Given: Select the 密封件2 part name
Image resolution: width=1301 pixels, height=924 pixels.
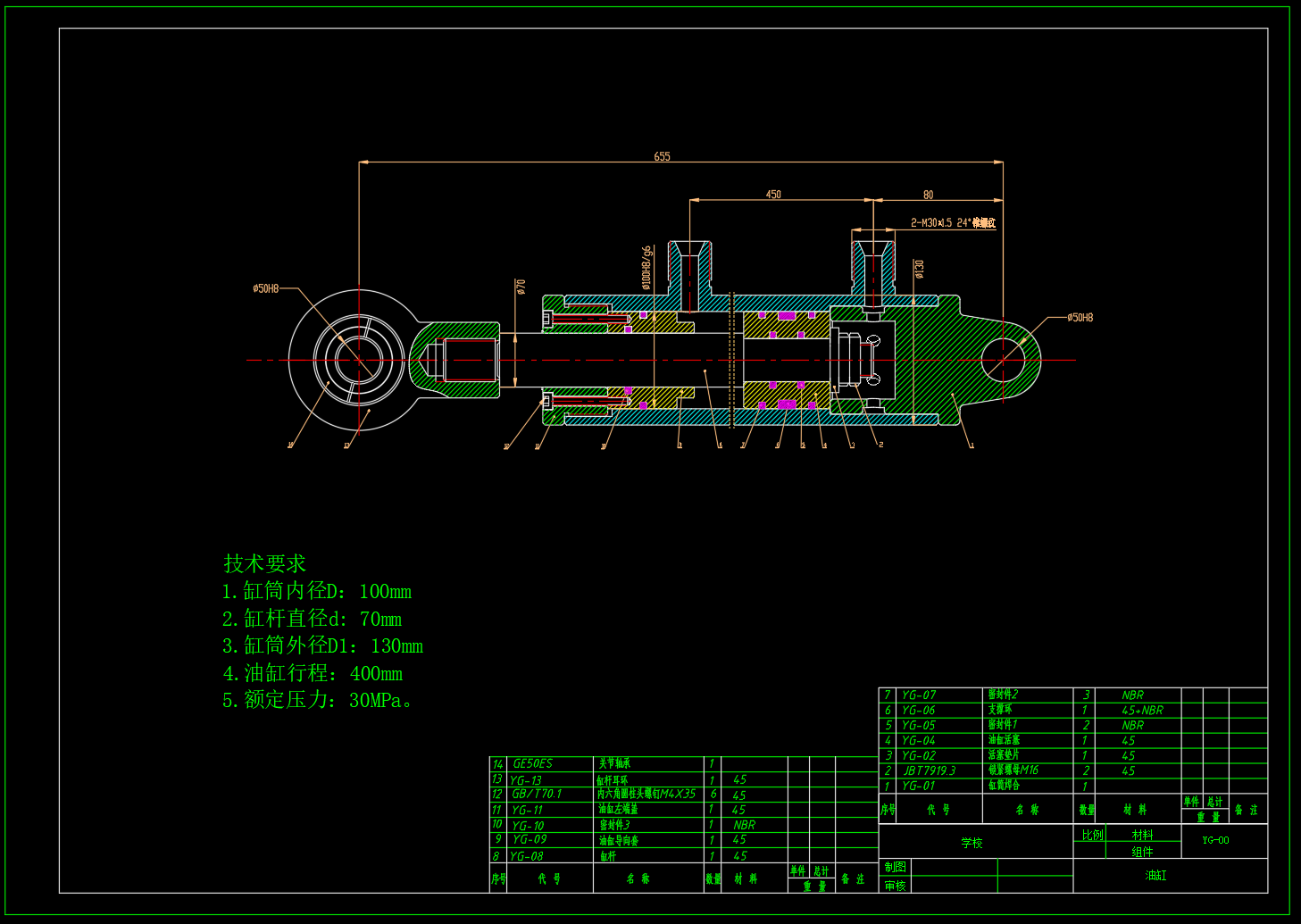Looking at the screenshot, I should point(1003,694).
